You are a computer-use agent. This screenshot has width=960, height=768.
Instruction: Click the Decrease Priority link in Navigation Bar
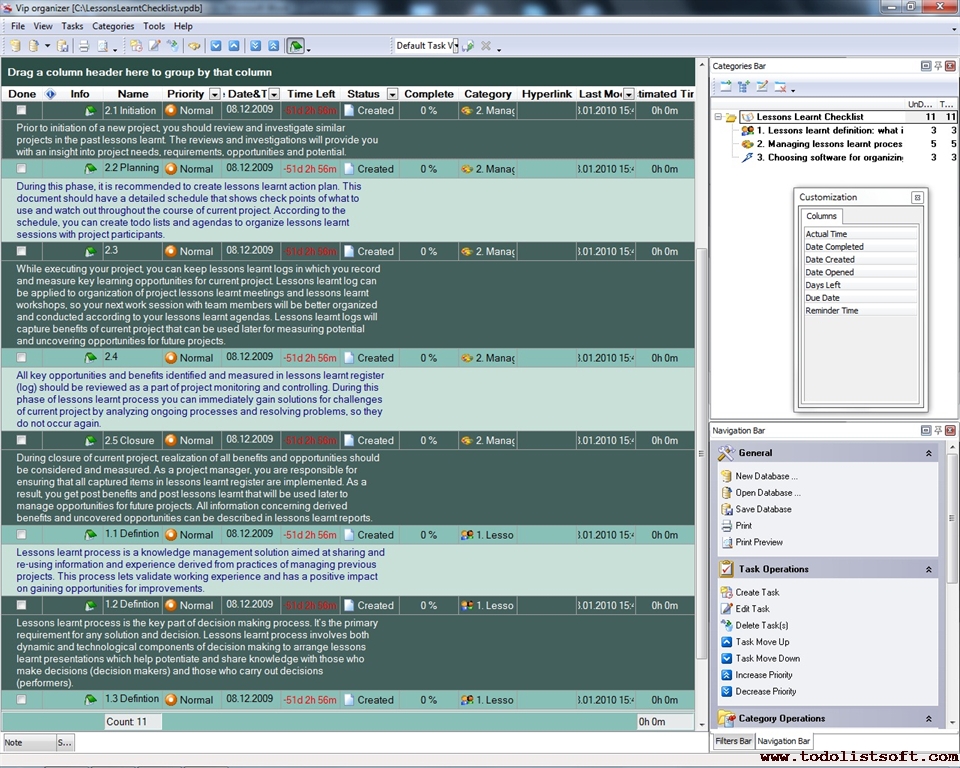click(766, 692)
